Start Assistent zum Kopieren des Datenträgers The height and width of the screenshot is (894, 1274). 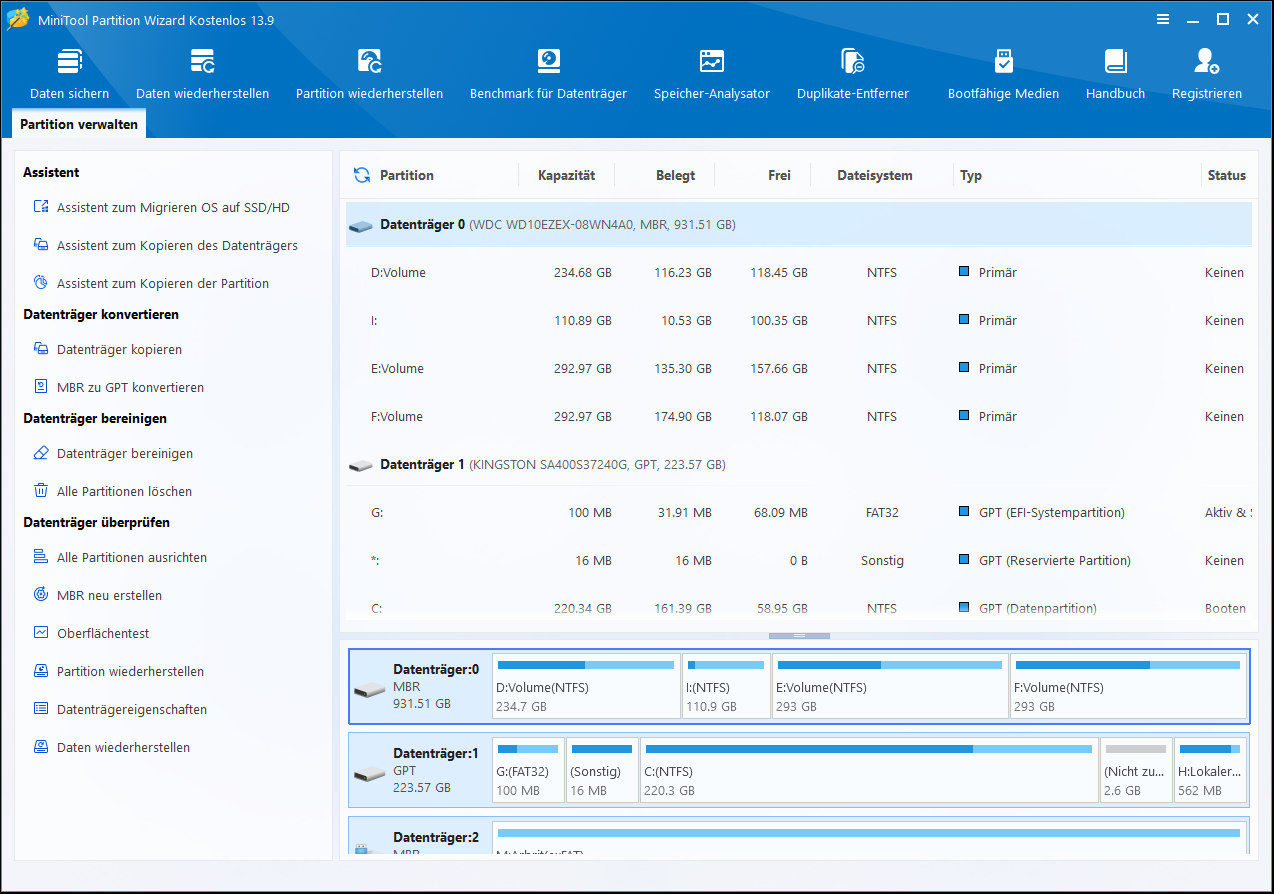click(x=166, y=245)
